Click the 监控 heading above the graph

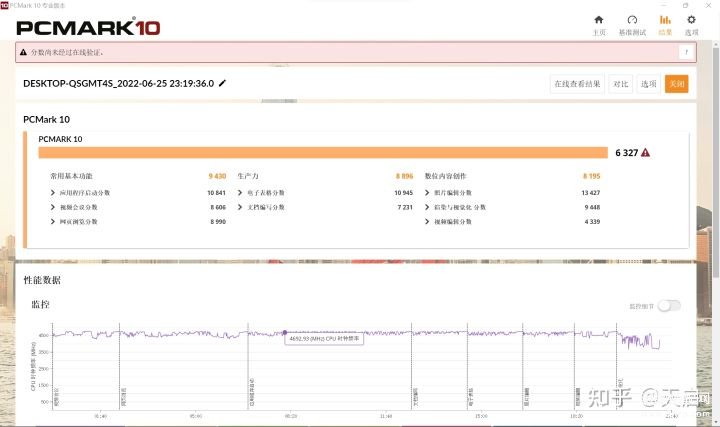click(40, 304)
